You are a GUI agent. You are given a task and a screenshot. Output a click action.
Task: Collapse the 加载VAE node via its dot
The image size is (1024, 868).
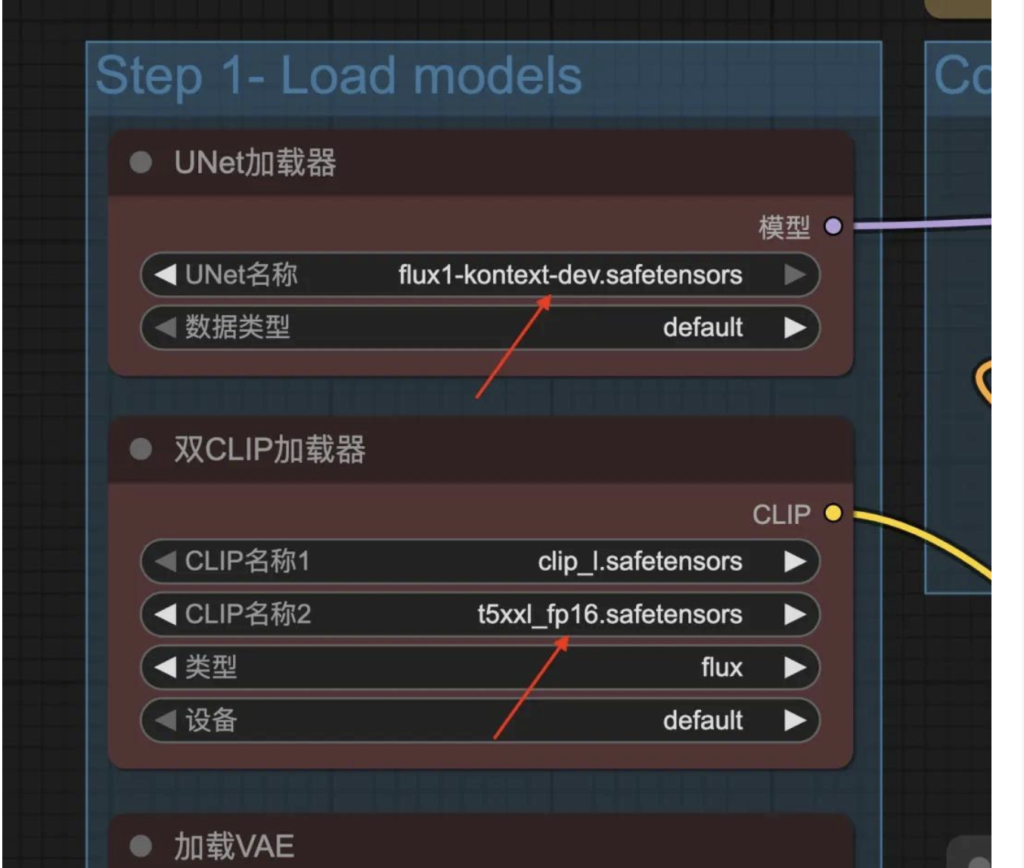click(141, 846)
